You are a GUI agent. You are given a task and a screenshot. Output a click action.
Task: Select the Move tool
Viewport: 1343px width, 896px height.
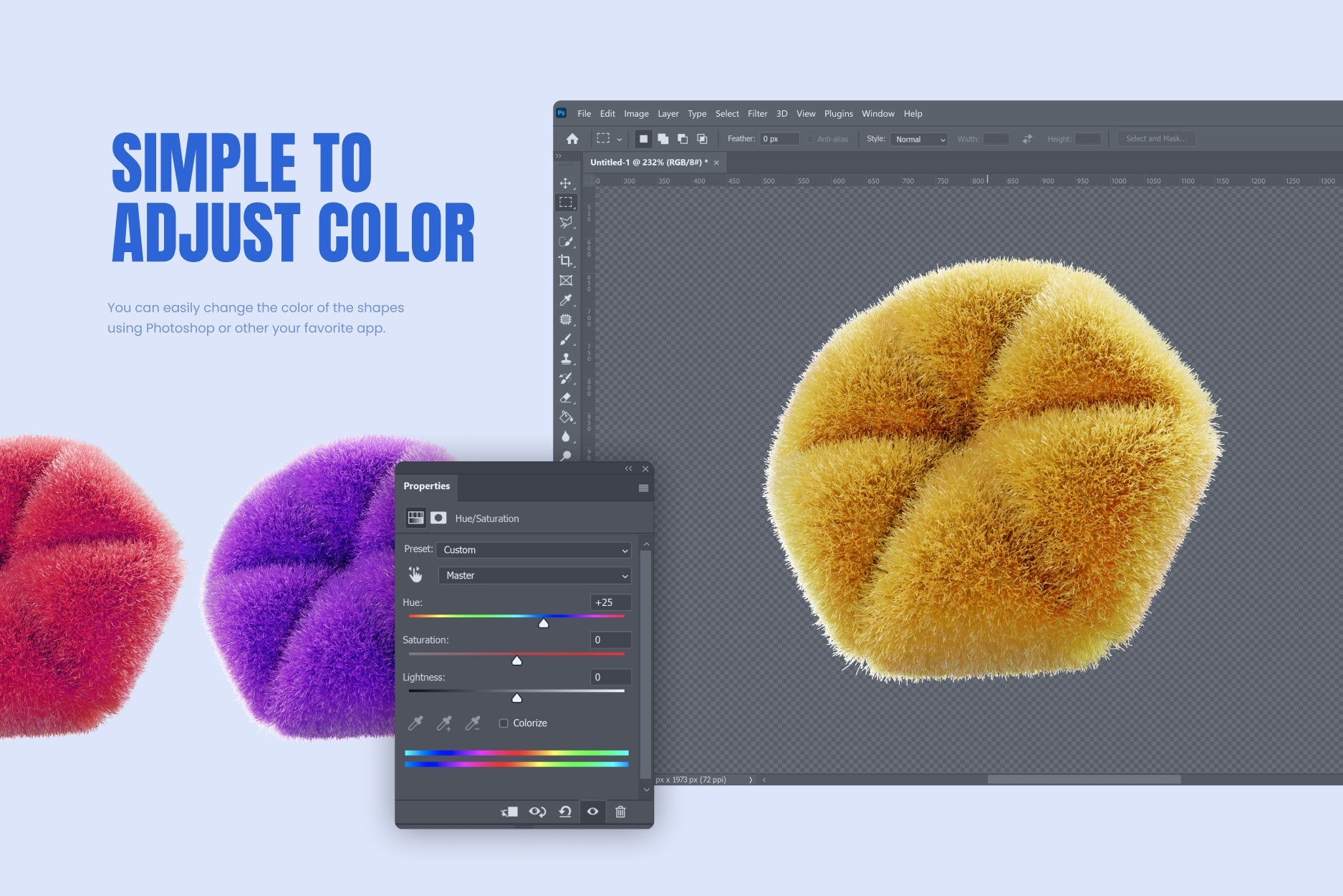pyautogui.click(x=566, y=182)
